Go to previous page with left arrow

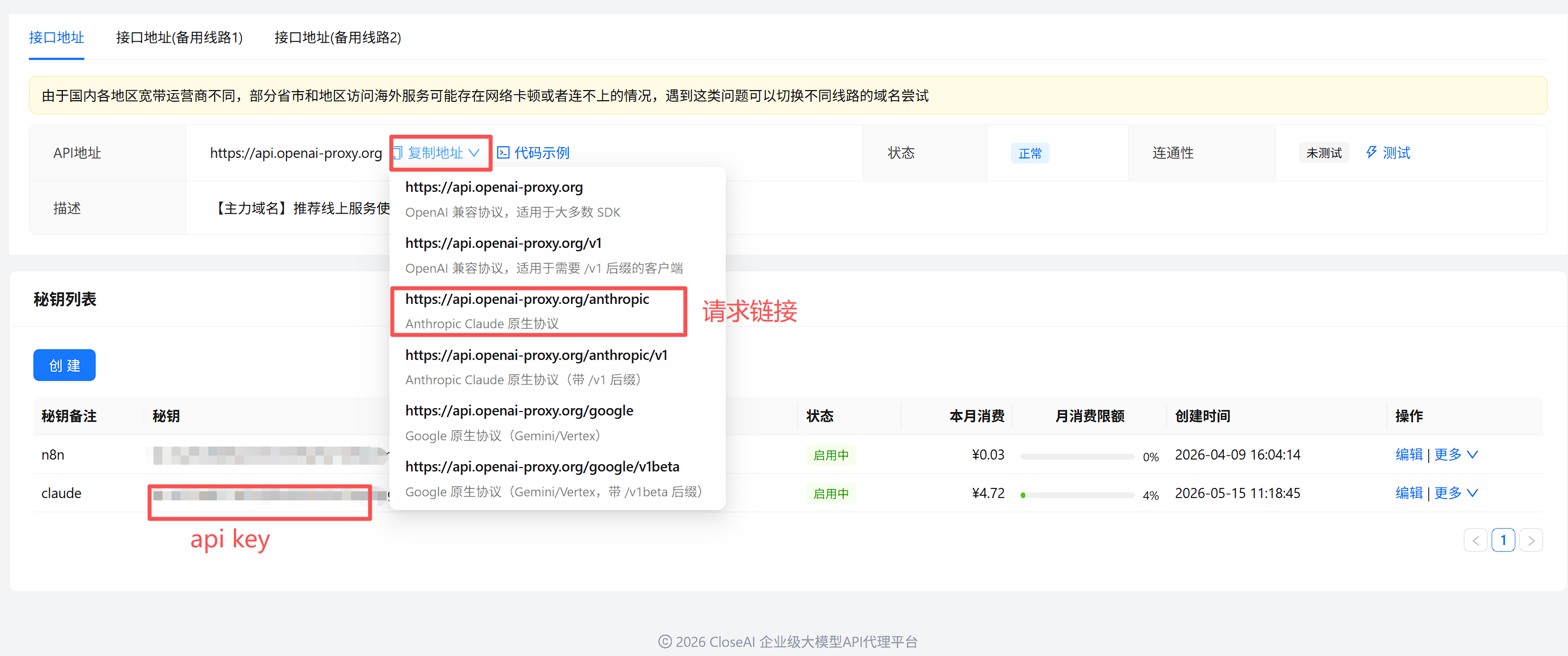click(1475, 540)
